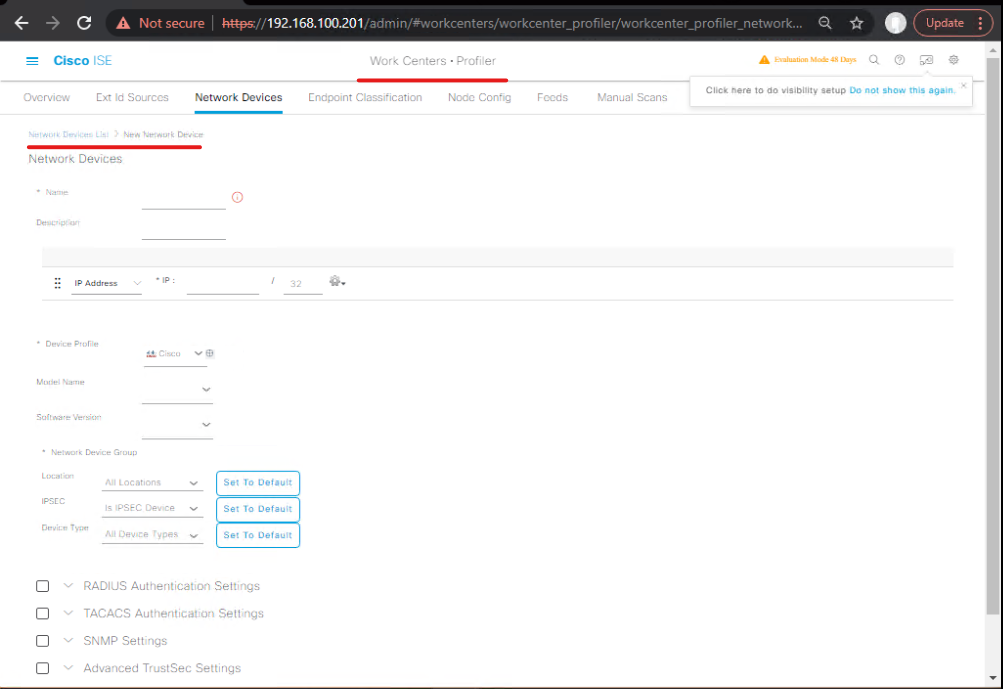
Task: Open the IP row gear options
Action: [337, 281]
